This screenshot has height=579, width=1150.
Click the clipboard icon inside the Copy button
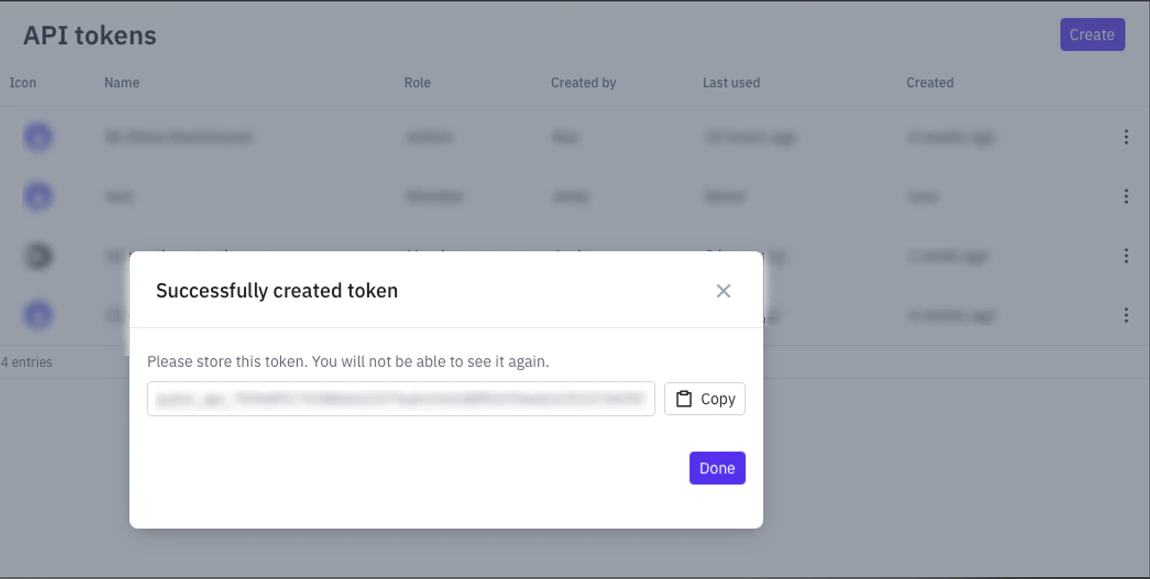pos(684,398)
